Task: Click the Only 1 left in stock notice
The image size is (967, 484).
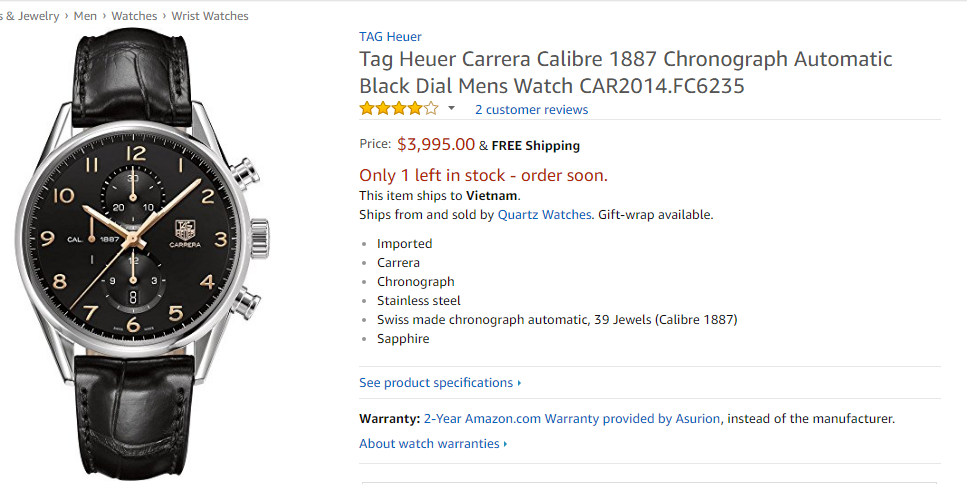Action: (x=483, y=176)
